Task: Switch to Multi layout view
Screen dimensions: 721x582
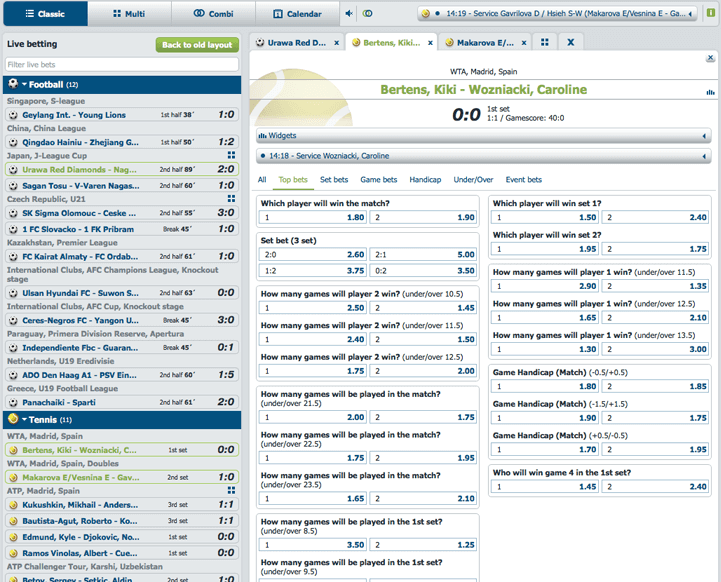Action: [x=129, y=14]
